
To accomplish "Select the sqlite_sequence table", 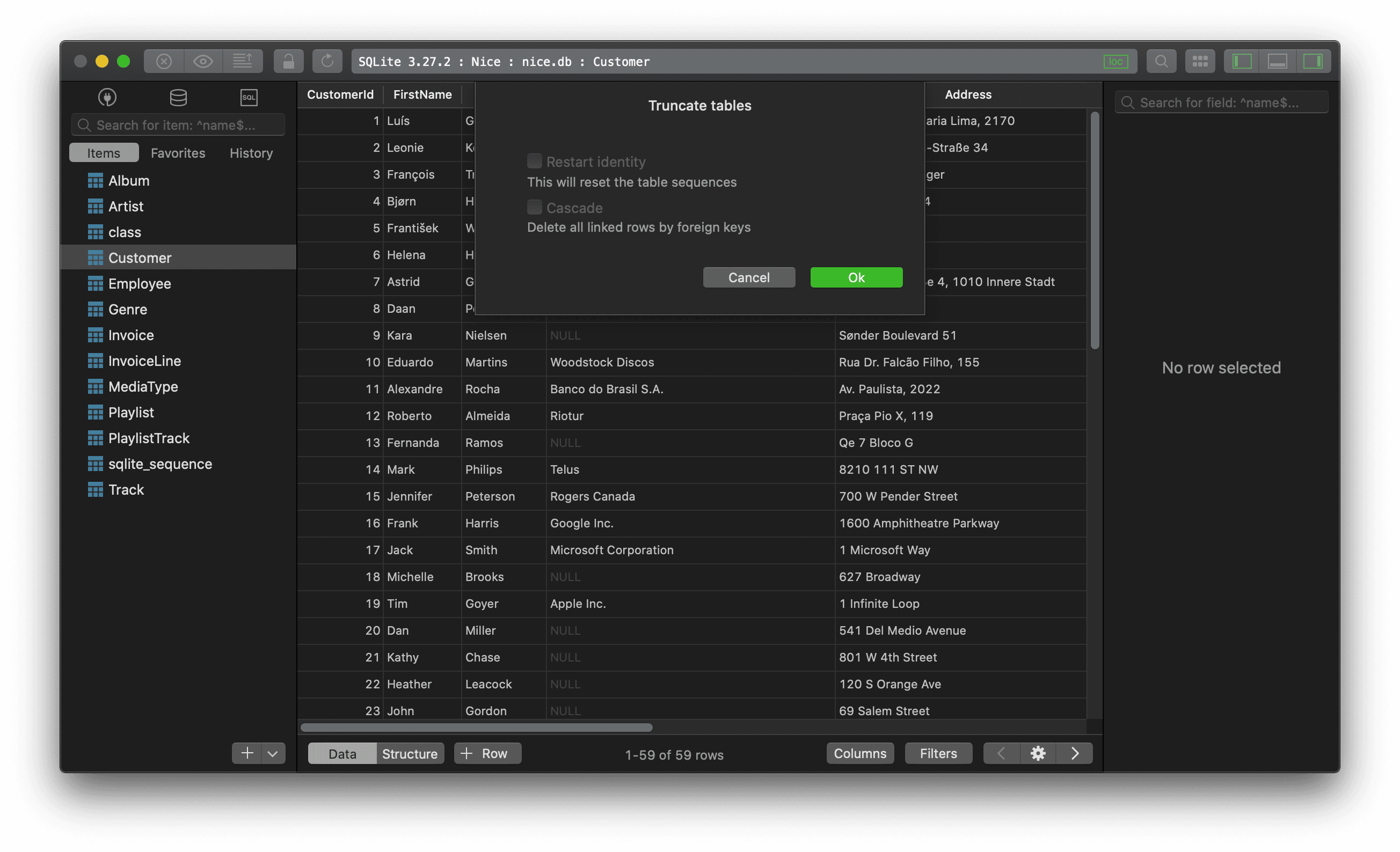I will (x=178, y=464).
